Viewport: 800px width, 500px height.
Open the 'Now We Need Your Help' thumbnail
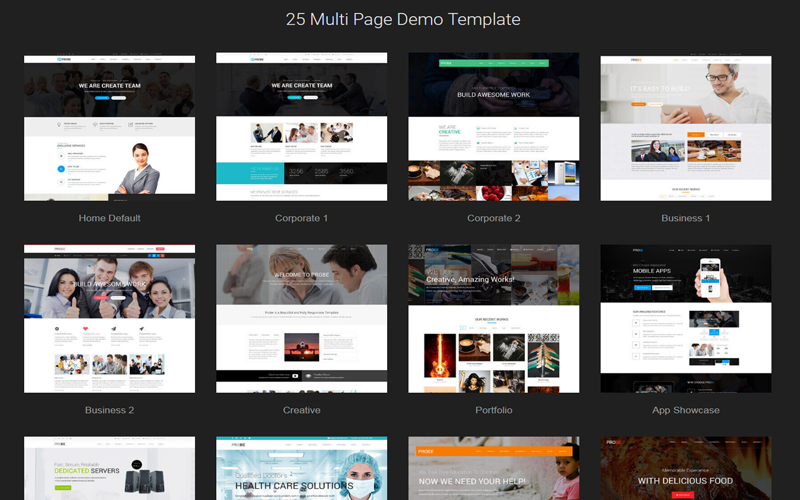coord(493,468)
